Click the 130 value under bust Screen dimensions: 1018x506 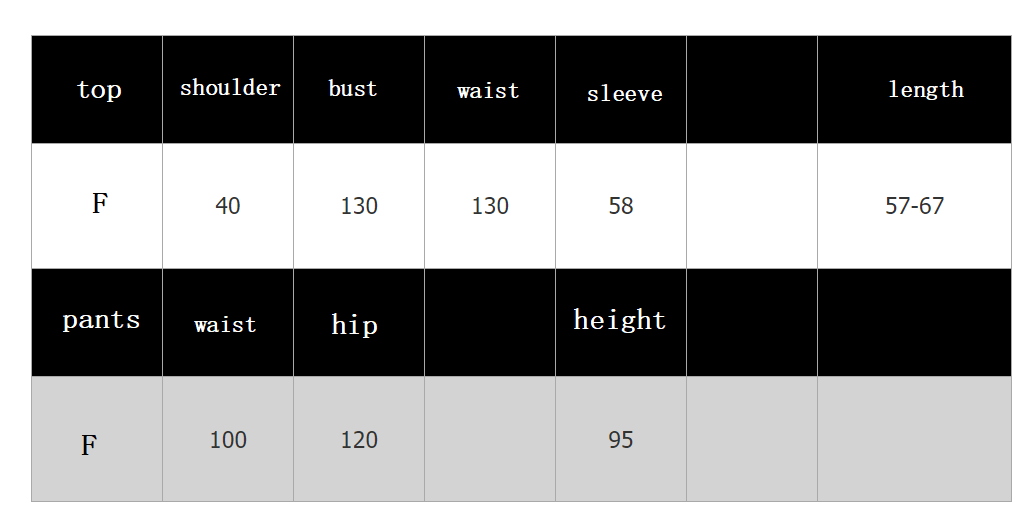359,206
